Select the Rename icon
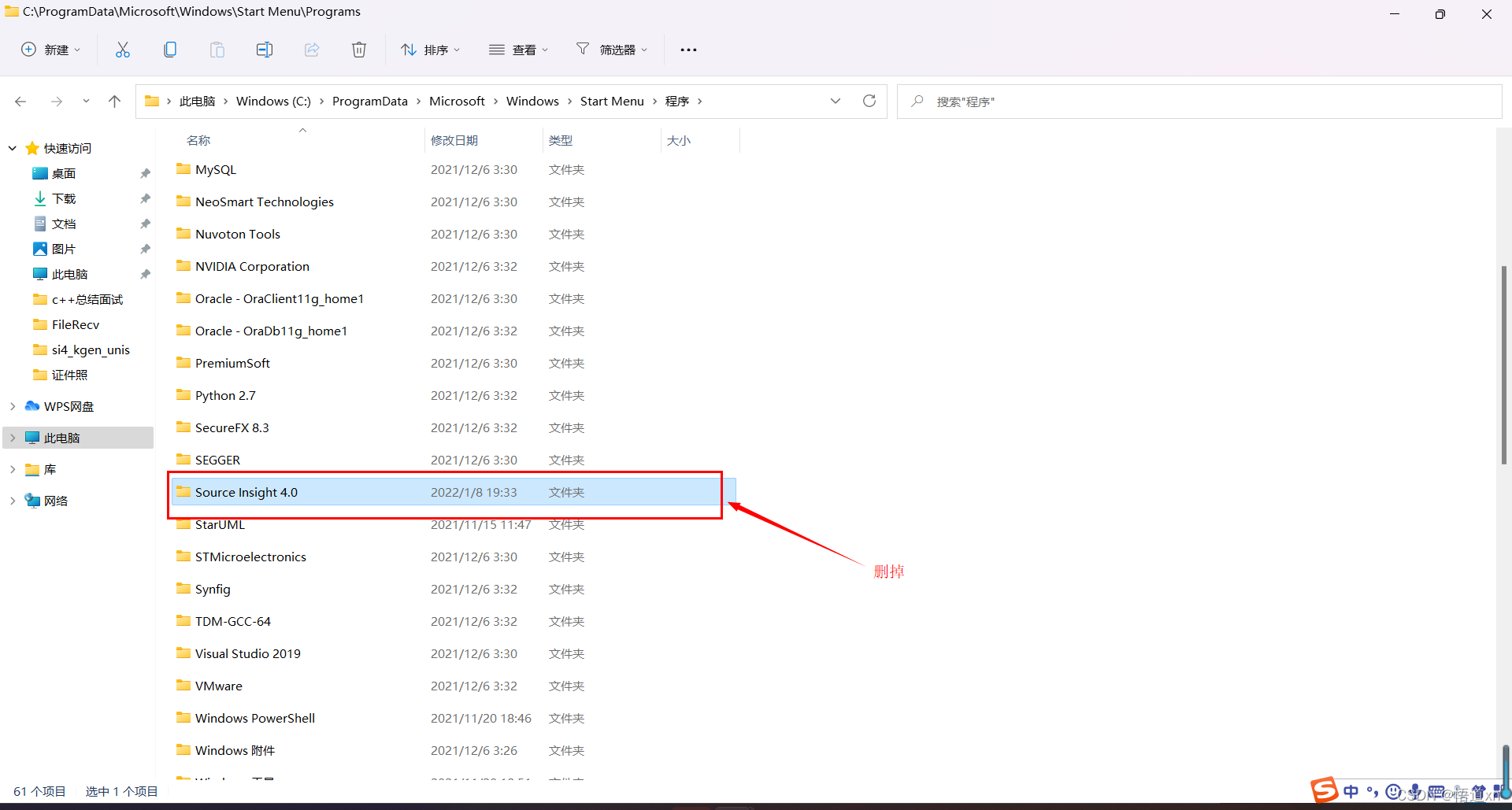This screenshot has height=810, width=1512. pyautogui.click(x=265, y=49)
